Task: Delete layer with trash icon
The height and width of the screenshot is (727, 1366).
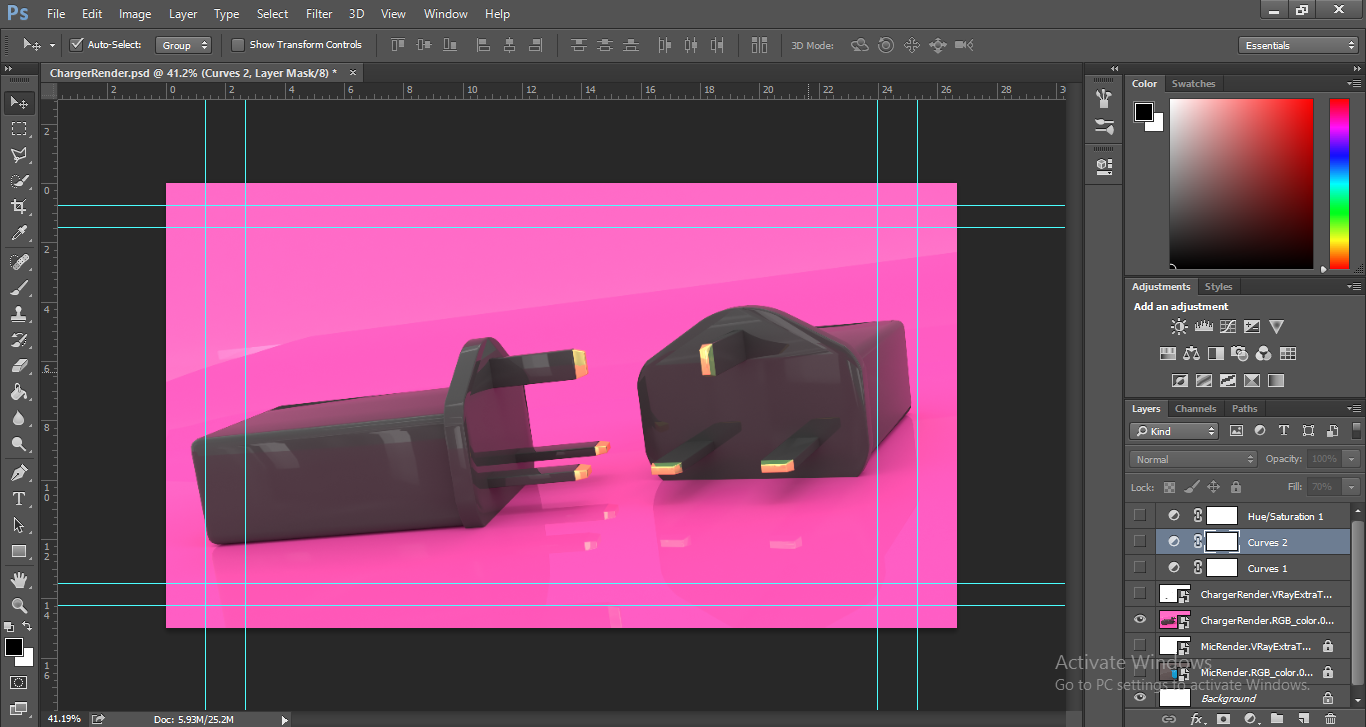Action: pyautogui.click(x=1330, y=719)
